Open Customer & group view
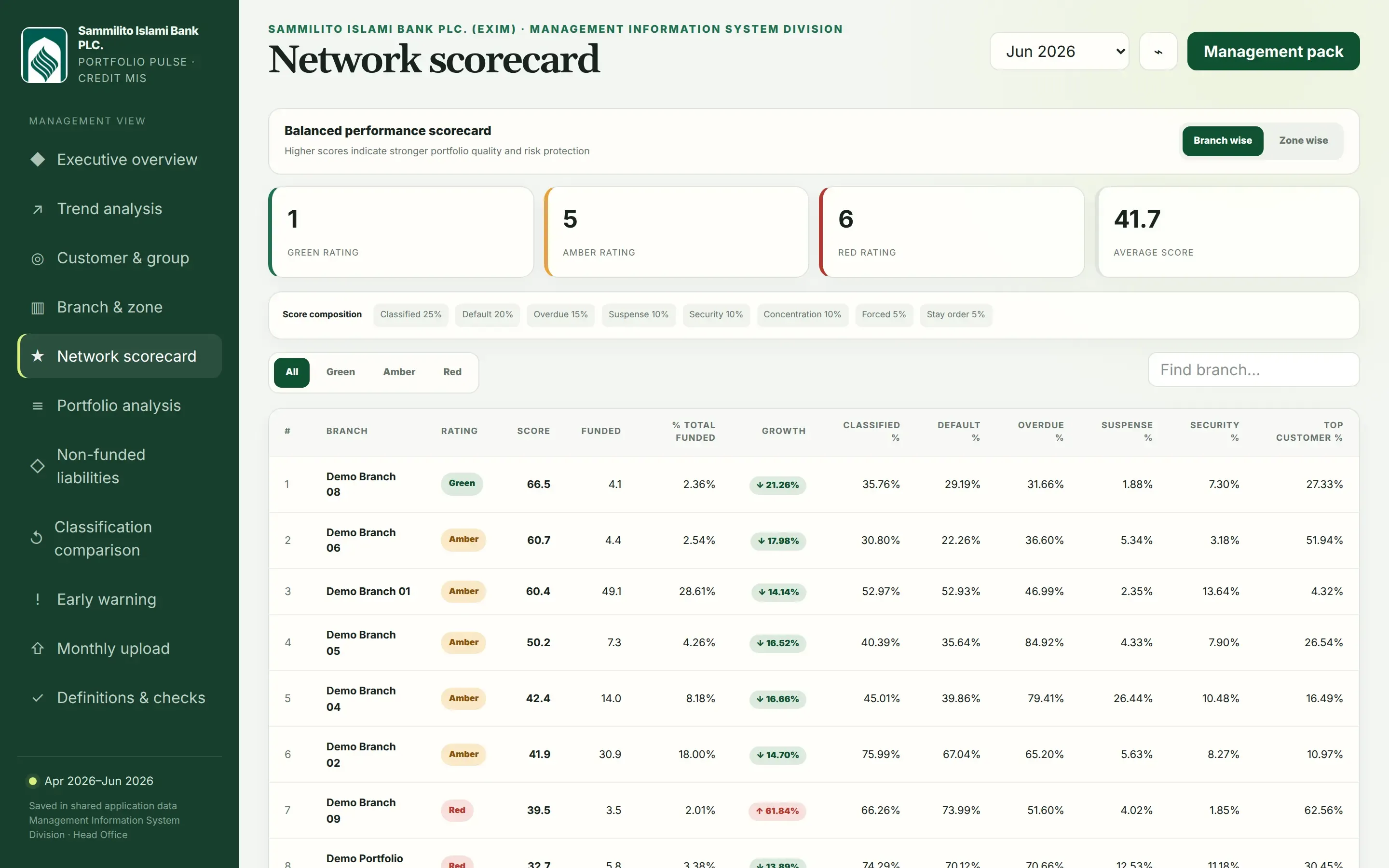Screen dimensions: 1389x868 point(120,258)
